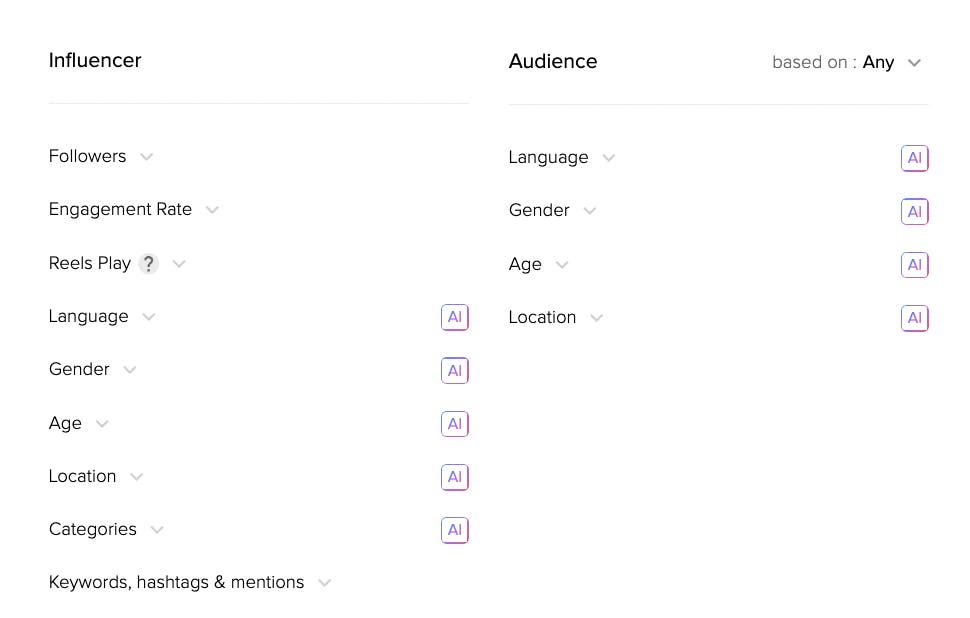Expand the Audience Location filter
The width and height of the screenshot is (970, 618).
[597, 318]
